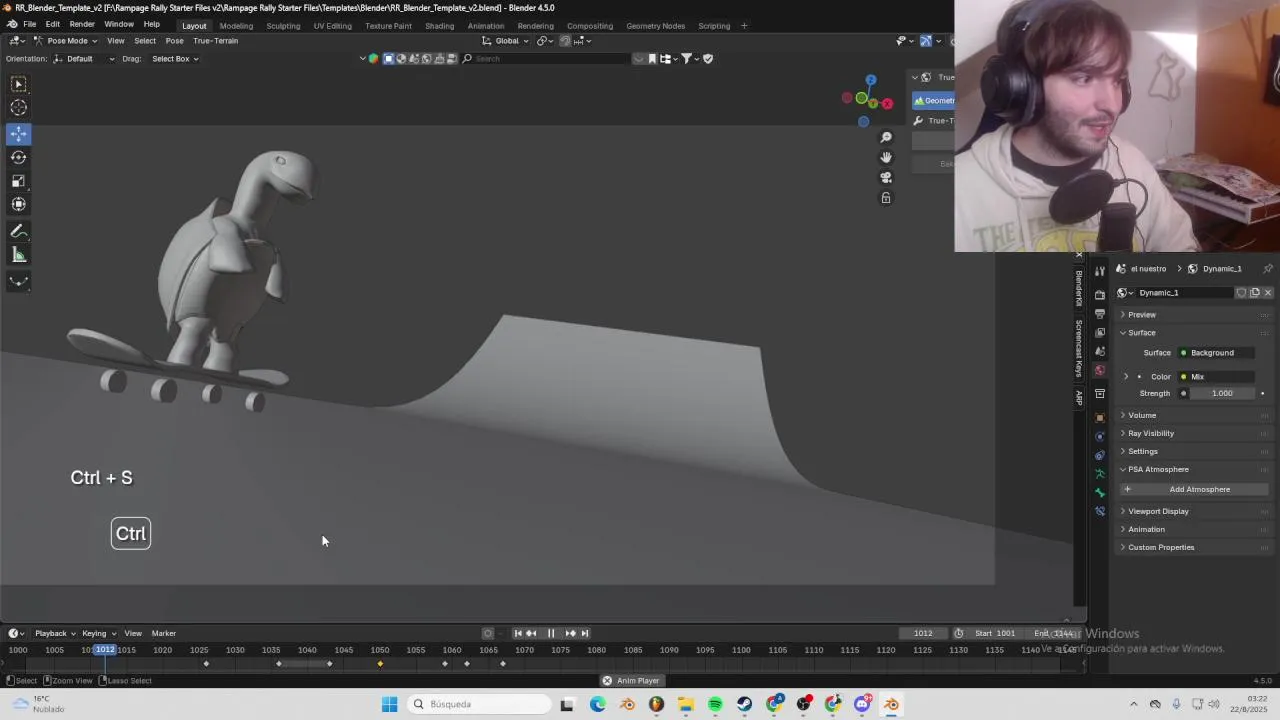
Task: Open the Scene properties tab
Action: (x=1100, y=352)
